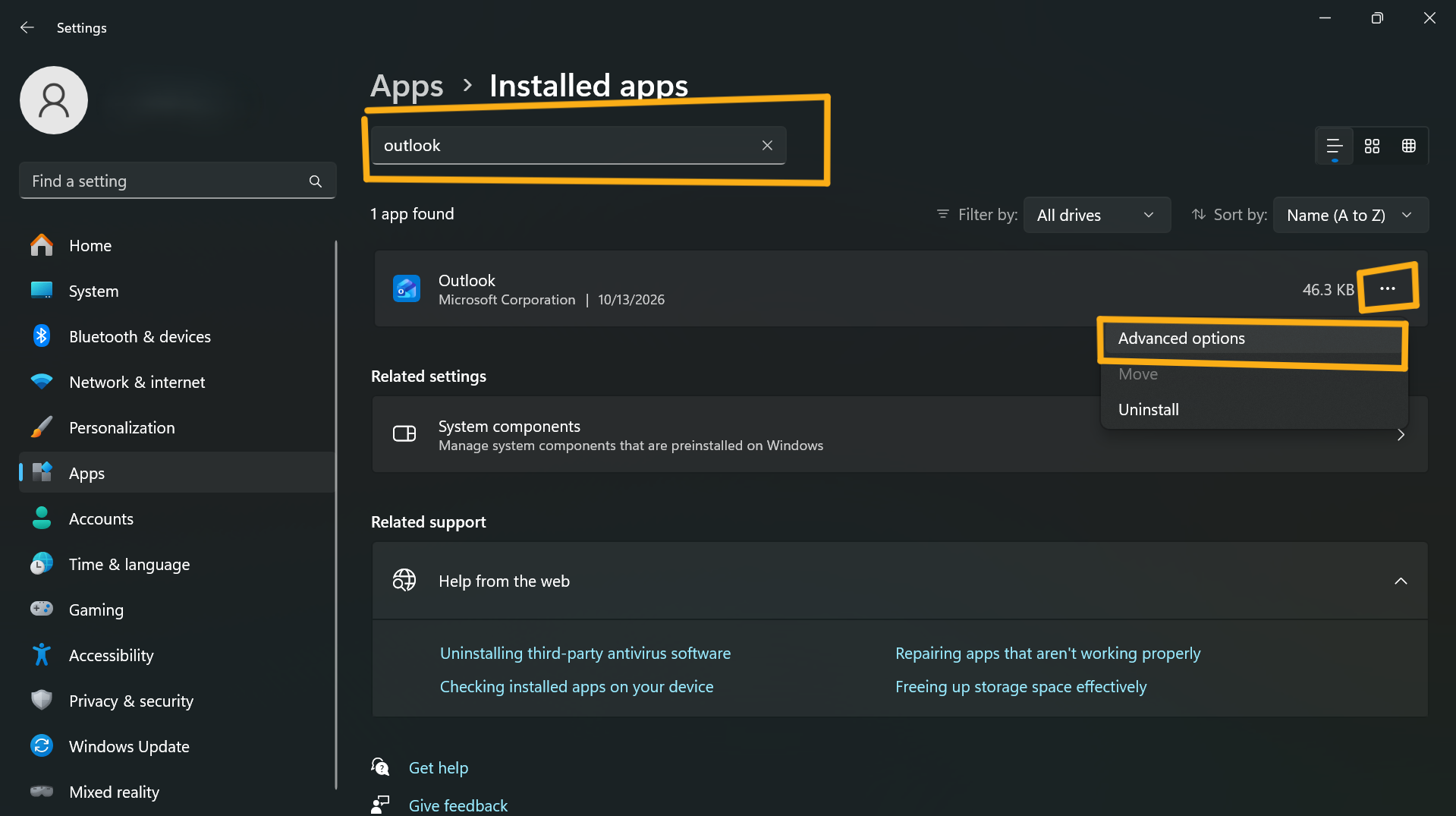Viewport: 1456px width, 816px height.
Task: Click the Help from the web globe icon
Action: [x=404, y=581]
